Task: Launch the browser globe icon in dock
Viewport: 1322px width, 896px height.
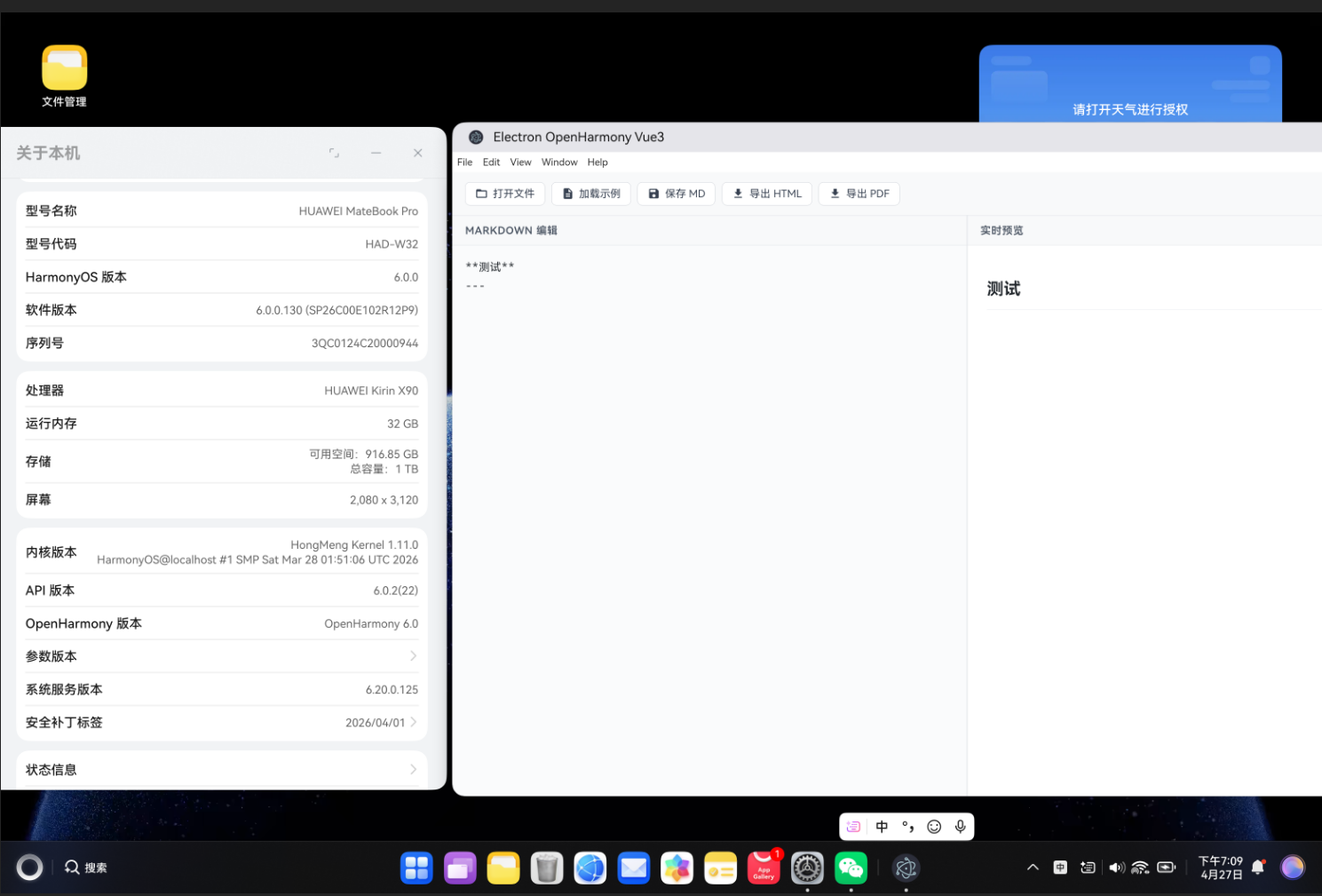Action: point(590,868)
